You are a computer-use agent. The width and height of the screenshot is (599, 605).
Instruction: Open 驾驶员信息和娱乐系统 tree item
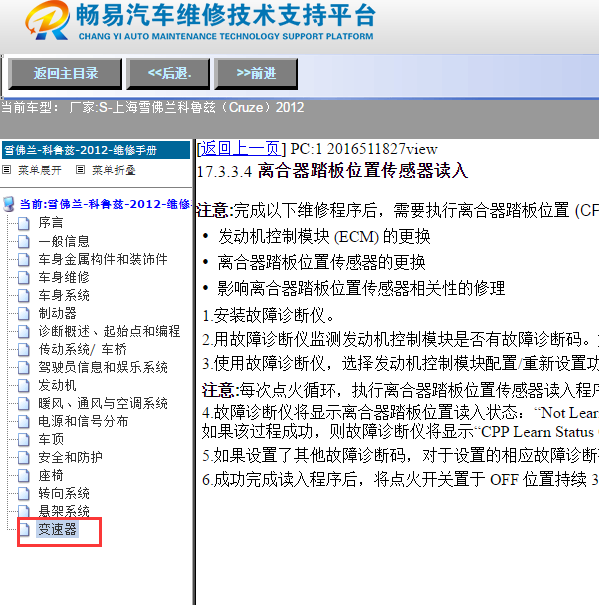[103, 367]
